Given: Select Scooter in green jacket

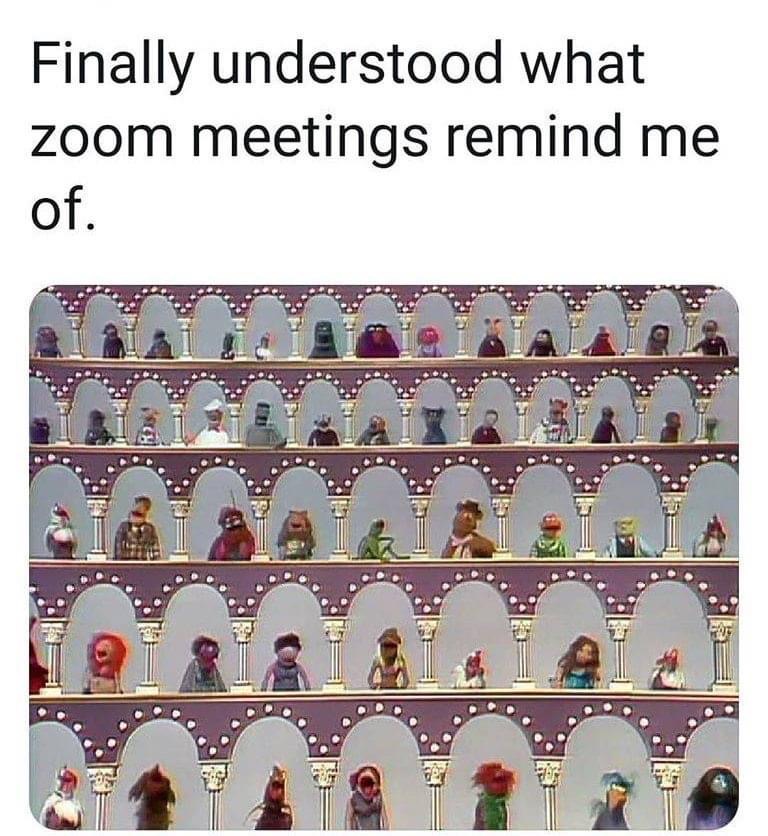Looking at the screenshot, I should click(x=549, y=536).
